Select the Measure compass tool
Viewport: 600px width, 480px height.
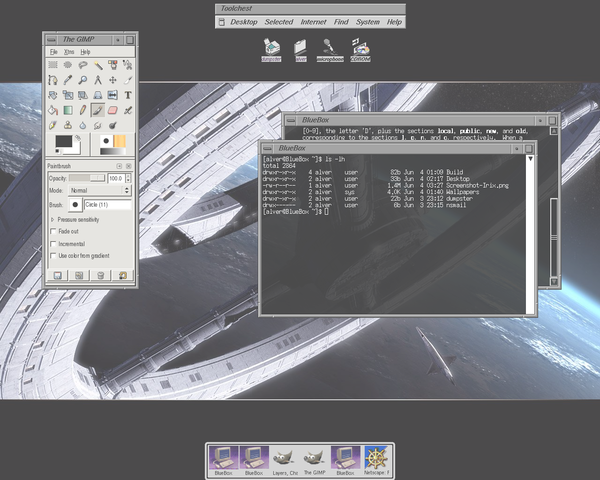pos(98,80)
